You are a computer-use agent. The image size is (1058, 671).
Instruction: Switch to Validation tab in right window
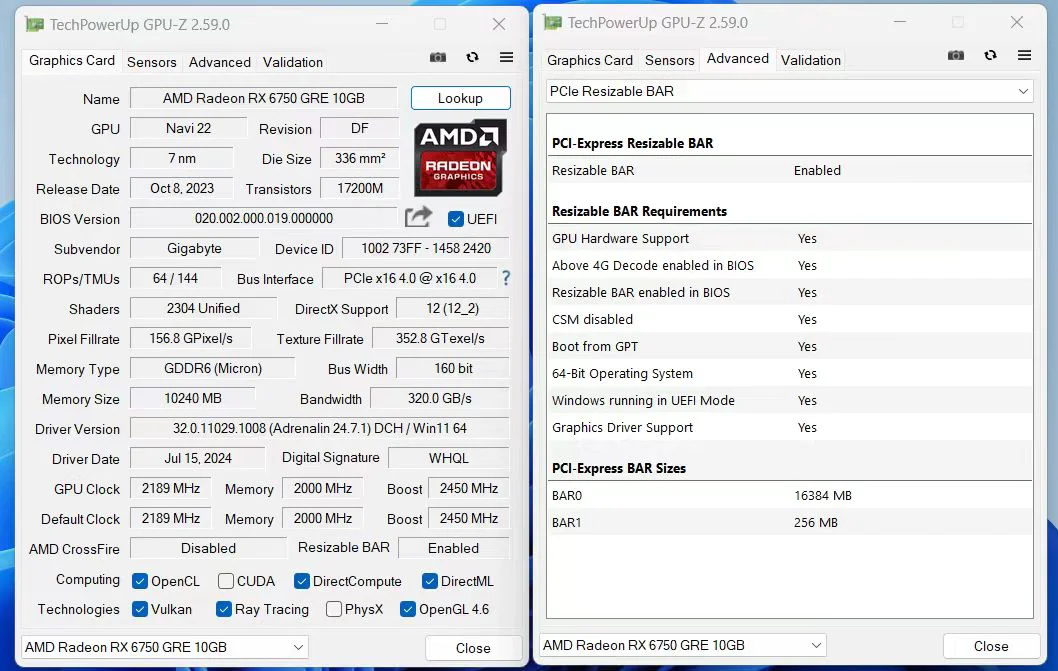[810, 60]
